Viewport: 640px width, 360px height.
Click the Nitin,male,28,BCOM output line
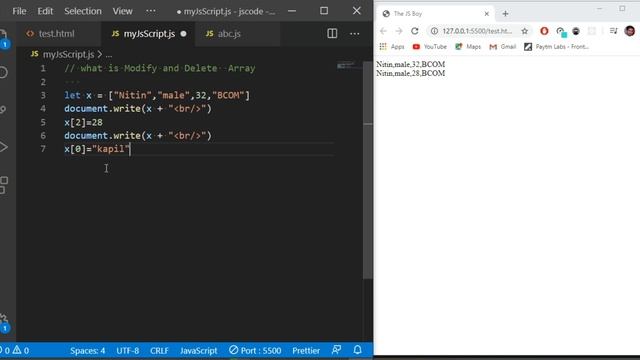pos(411,73)
